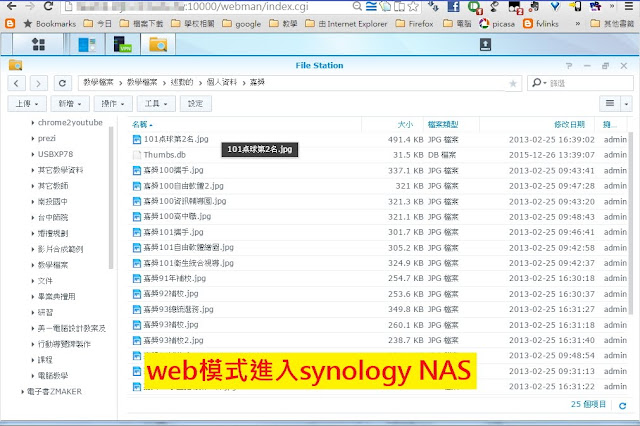Select file 嘉獎91年補校.jpg
The height and width of the screenshot is (426, 640).
click(x=379, y=279)
